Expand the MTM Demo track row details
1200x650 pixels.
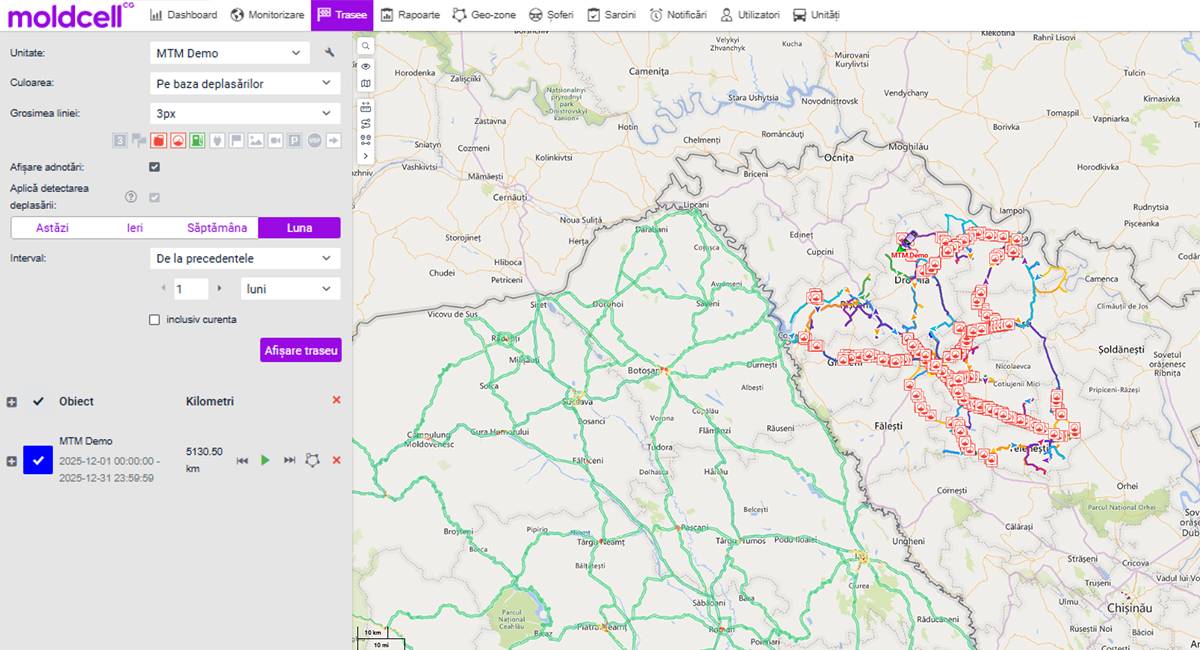tap(12, 461)
